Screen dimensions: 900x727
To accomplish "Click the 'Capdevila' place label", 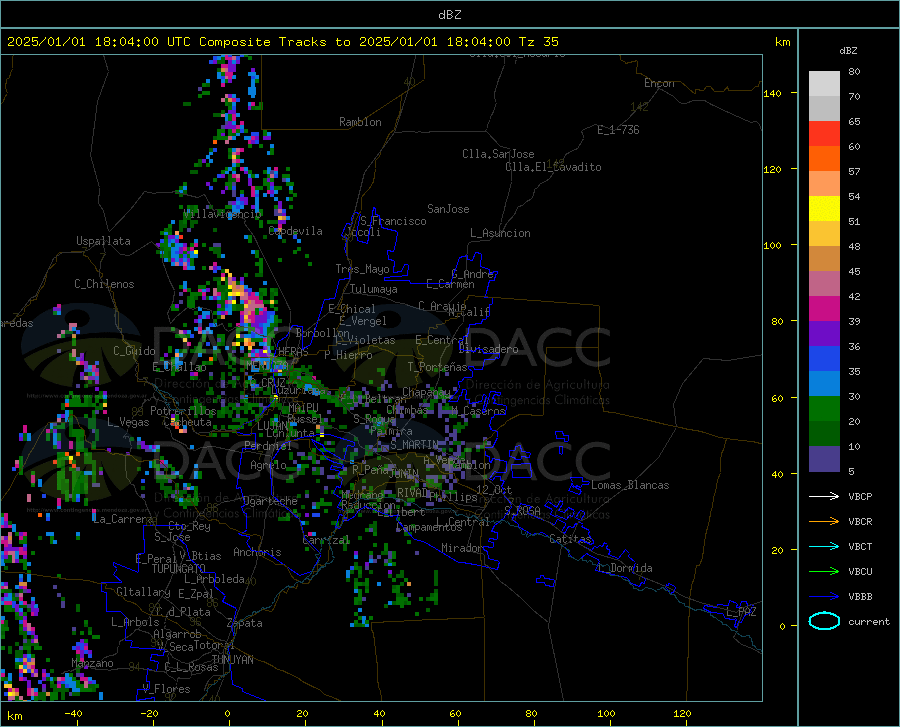I will [x=295, y=231].
